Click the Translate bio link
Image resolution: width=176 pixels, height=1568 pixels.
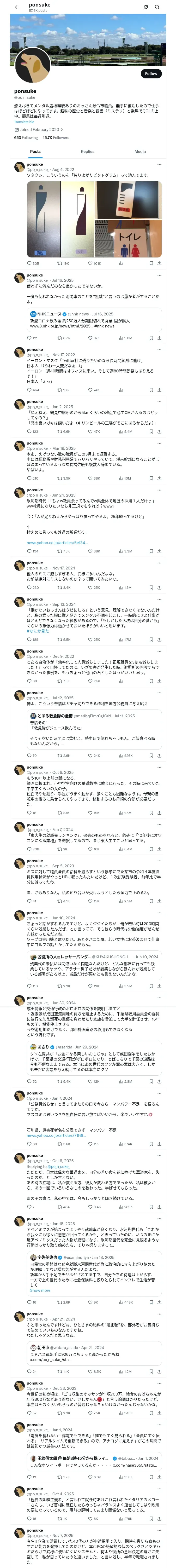(x=24, y=122)
